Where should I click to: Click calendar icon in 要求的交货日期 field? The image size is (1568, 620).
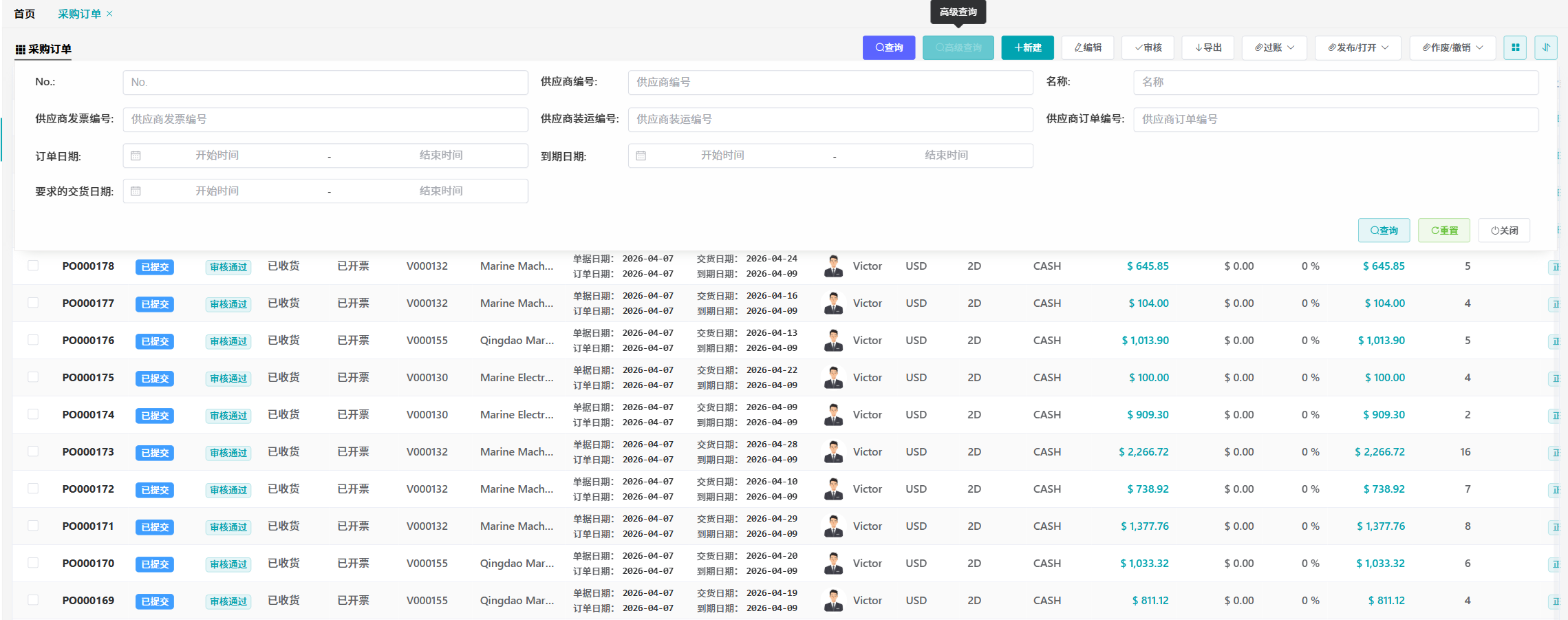tap(136, 191)
